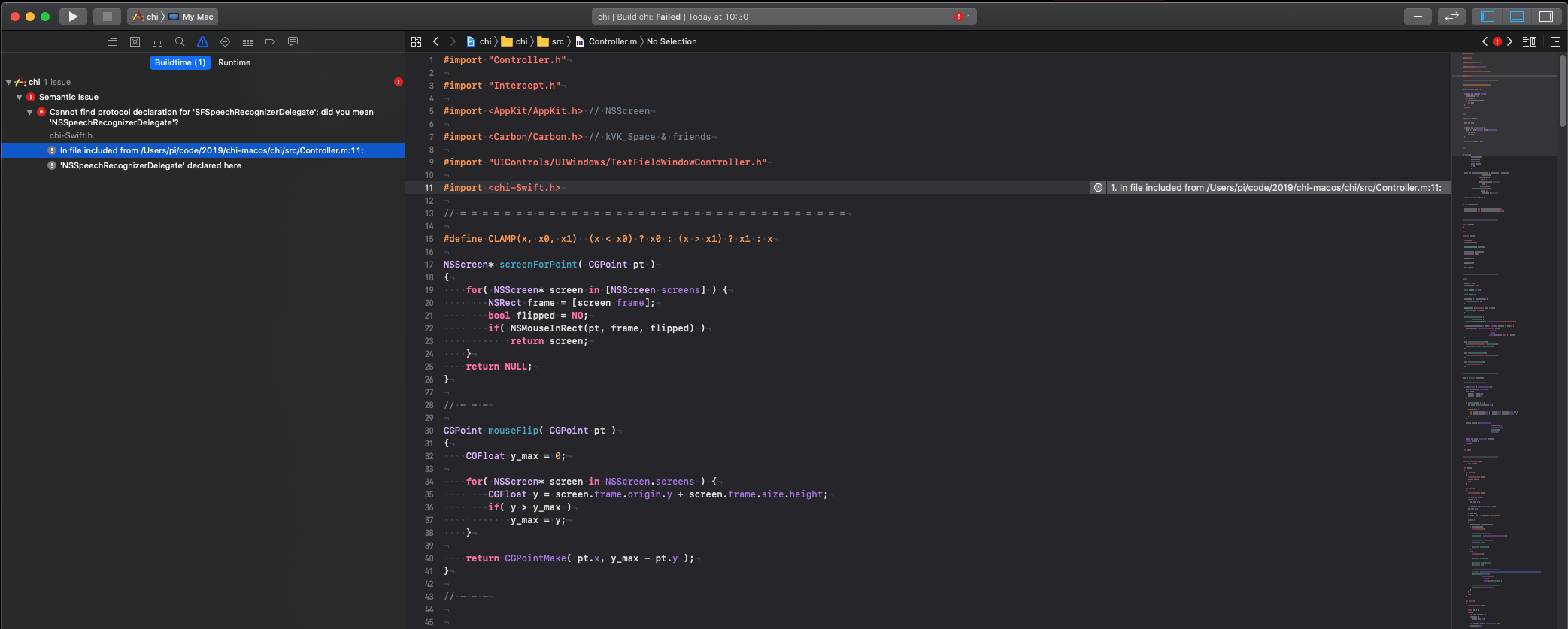Click the screenForPoint function name

538,265
